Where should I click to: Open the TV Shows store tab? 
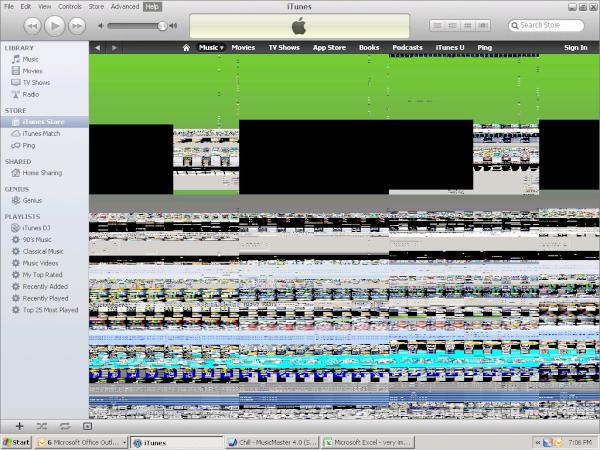pos(284,47)
